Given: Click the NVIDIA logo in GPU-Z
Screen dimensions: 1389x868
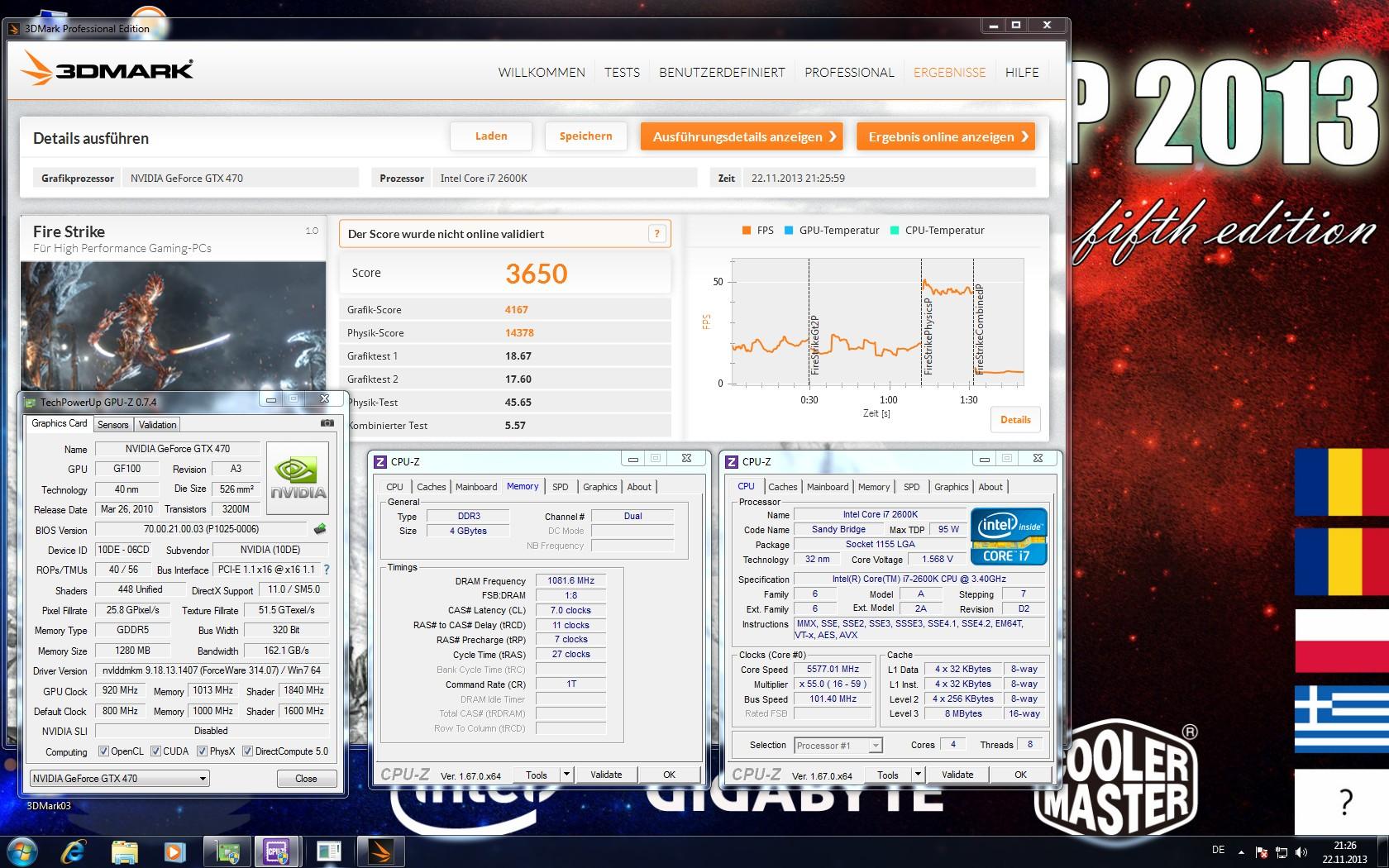Looking at the screenshot, I should (298, 479).
